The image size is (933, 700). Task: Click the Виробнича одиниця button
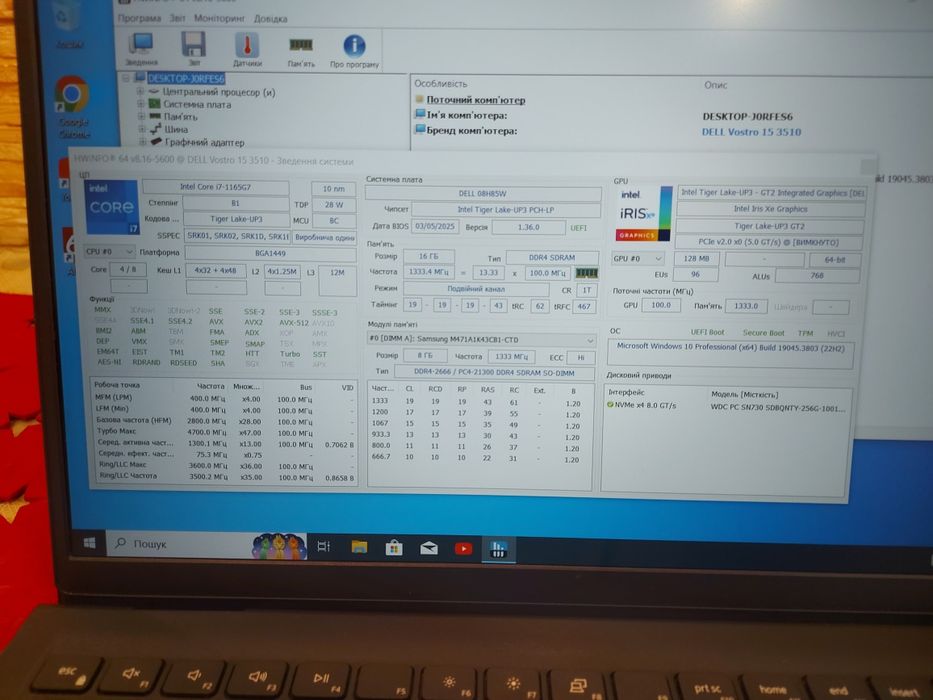point(325,237)
